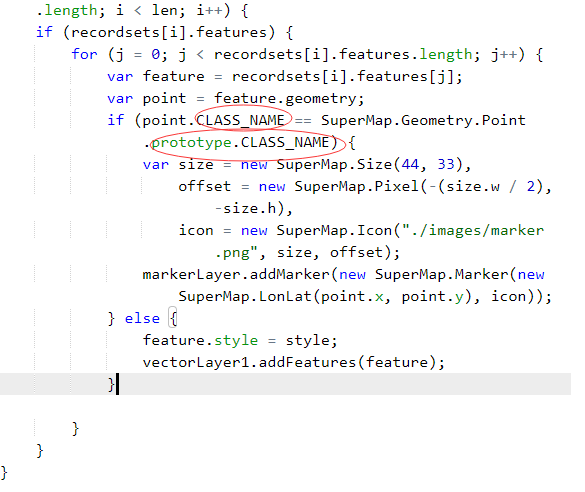Click 'SuperMap.Geometry.Point' text
This screenshot has width=585, height=492.
423,120
